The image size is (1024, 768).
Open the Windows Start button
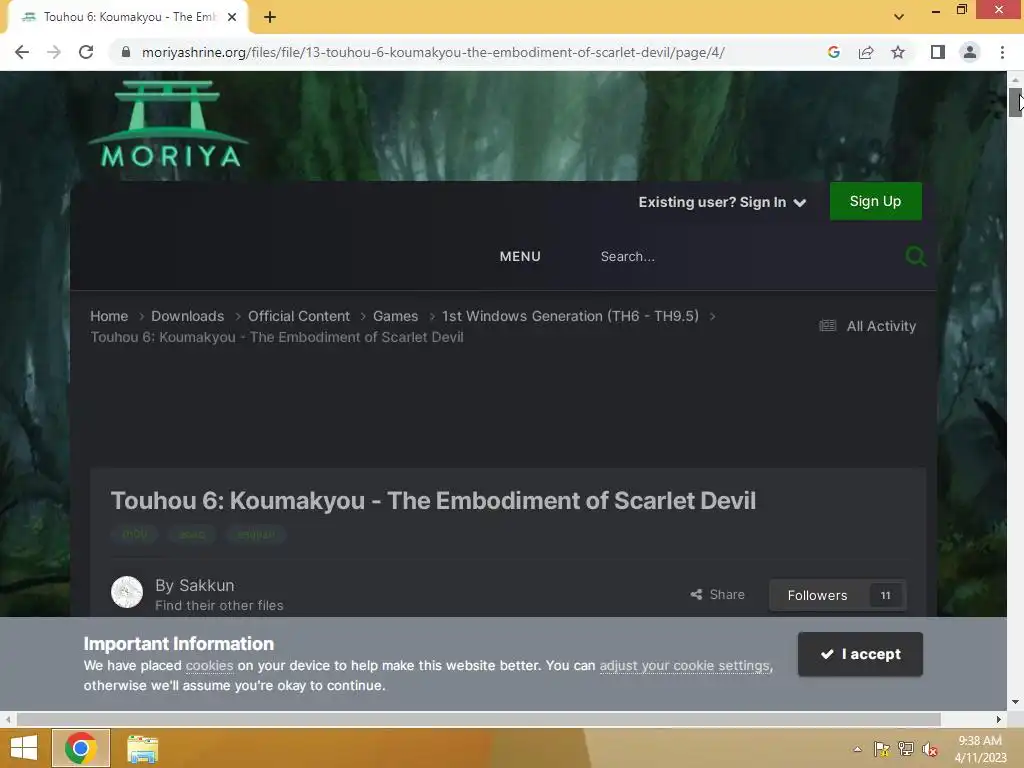click(24, 748)
